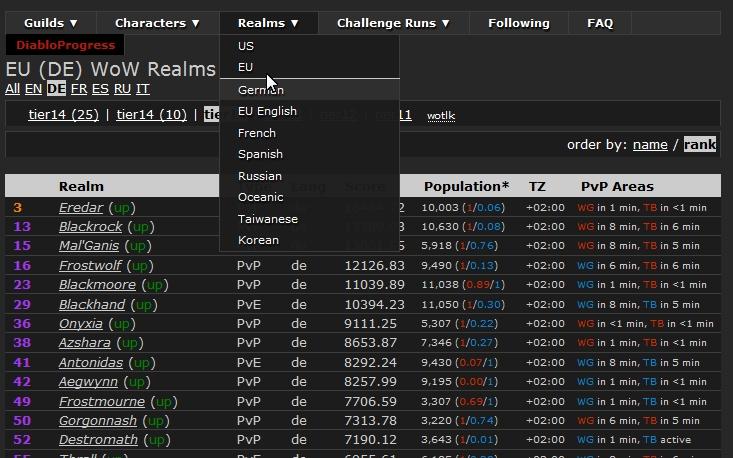733x458 pixels.
Task: Open the Destromath realm page
Action: coord(98,440)
